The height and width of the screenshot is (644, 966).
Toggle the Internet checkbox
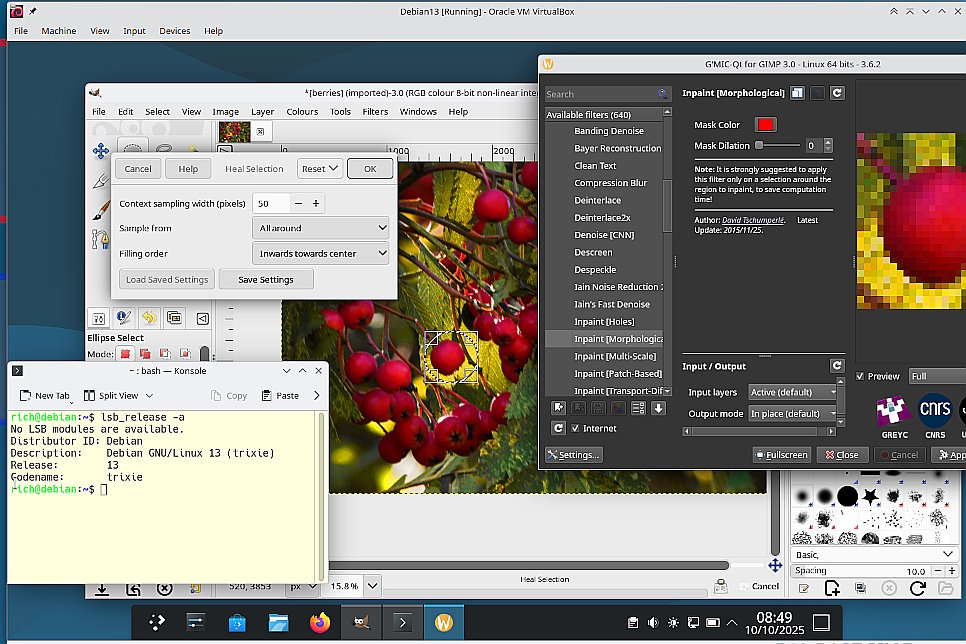tap(575, 428)
